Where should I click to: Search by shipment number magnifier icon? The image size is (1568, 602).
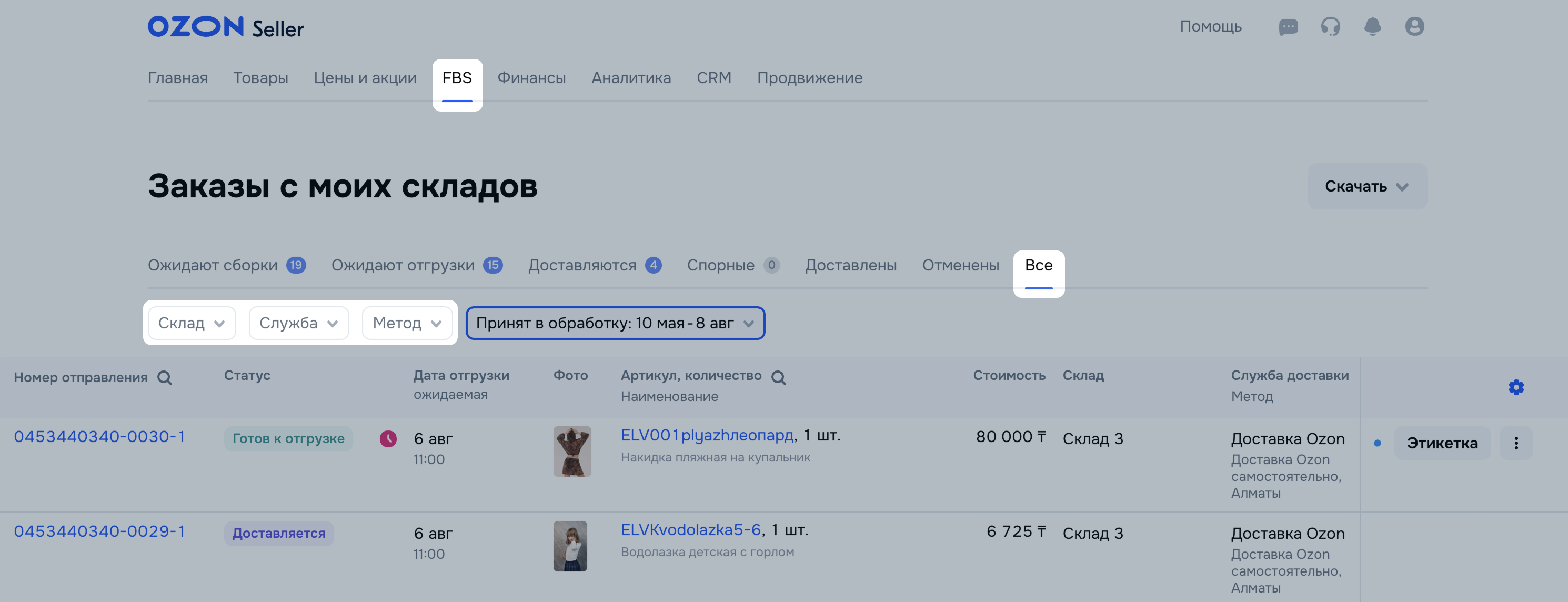164,378
